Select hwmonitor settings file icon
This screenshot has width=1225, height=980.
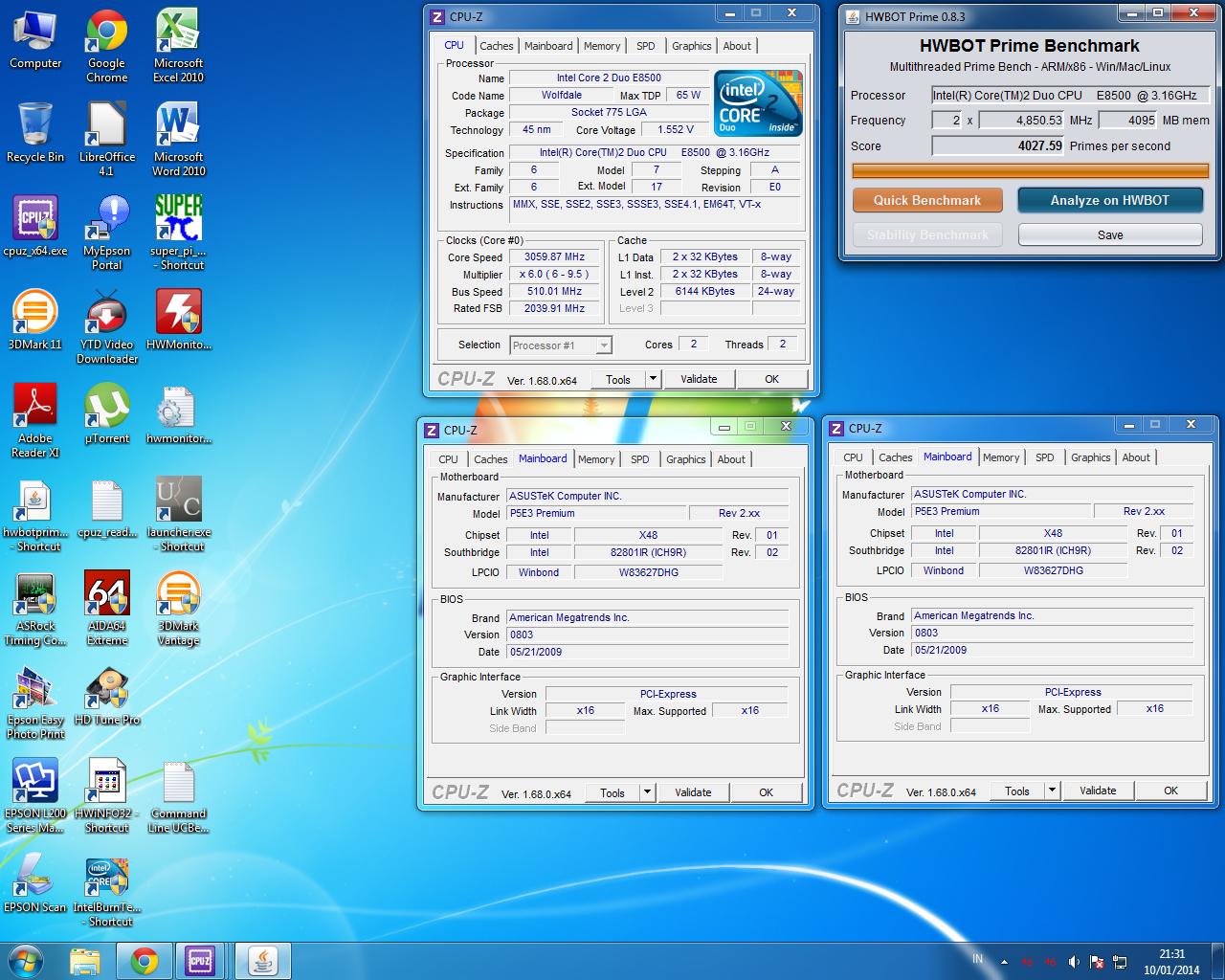click(178, 413)
